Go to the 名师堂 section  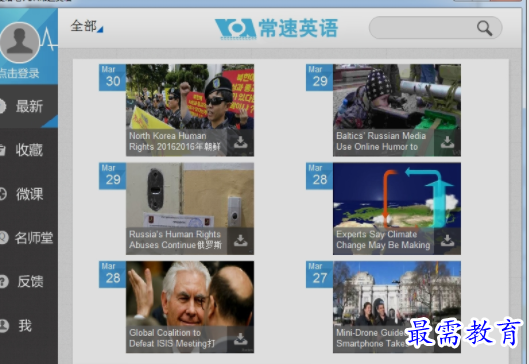pyautogui.click(x=29, y=238)
